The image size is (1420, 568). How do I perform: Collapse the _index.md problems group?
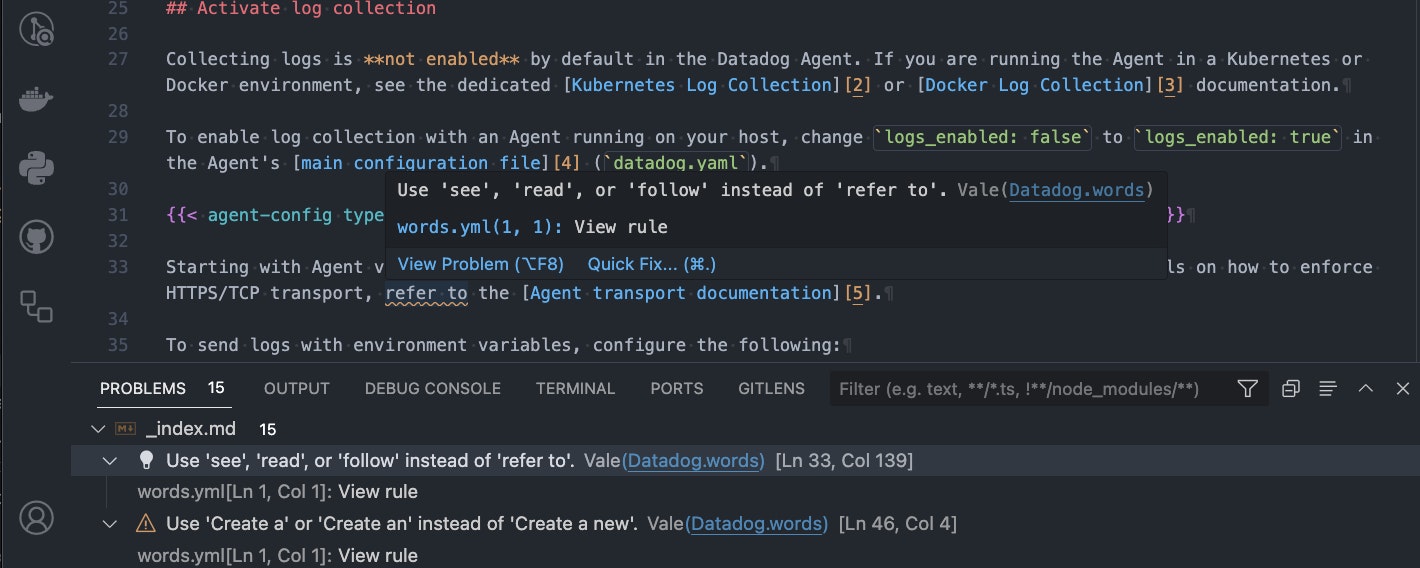(x=97, y=429)
